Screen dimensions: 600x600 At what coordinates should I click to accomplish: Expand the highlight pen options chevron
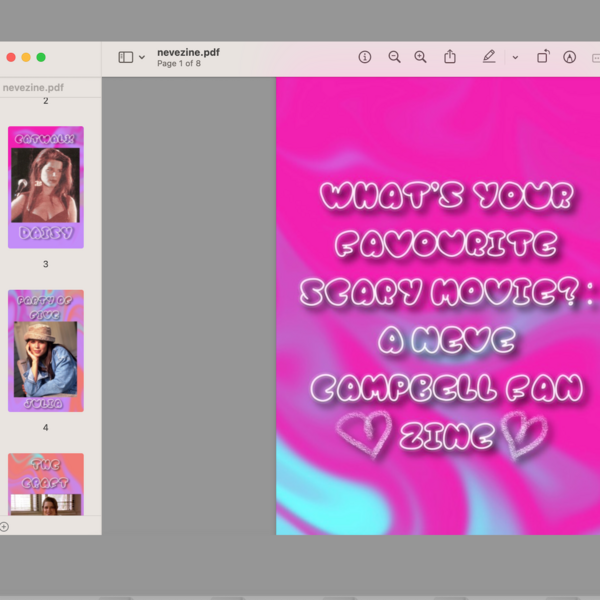515,57
